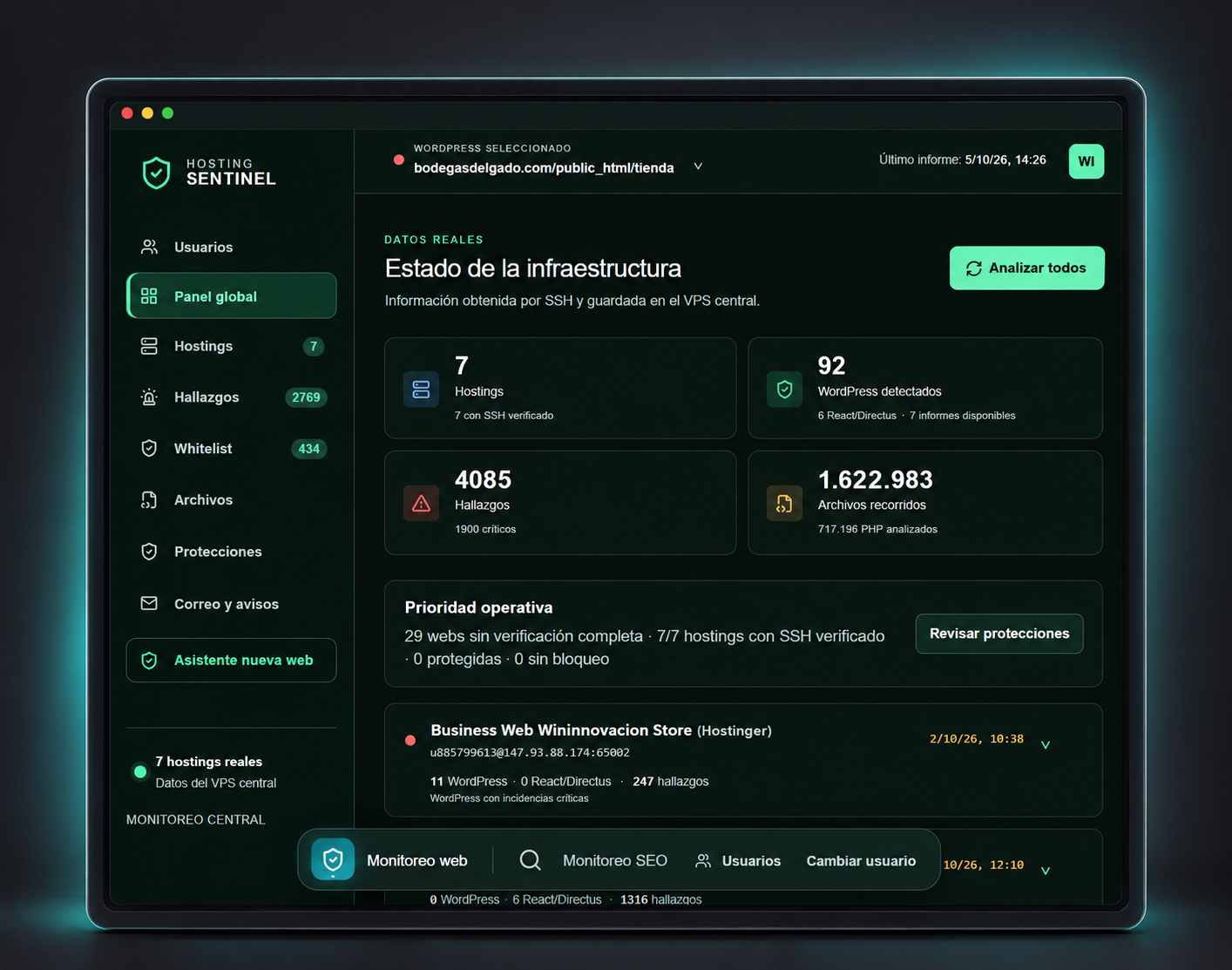Click the Prioridad operativa heading

click(478, 607)
